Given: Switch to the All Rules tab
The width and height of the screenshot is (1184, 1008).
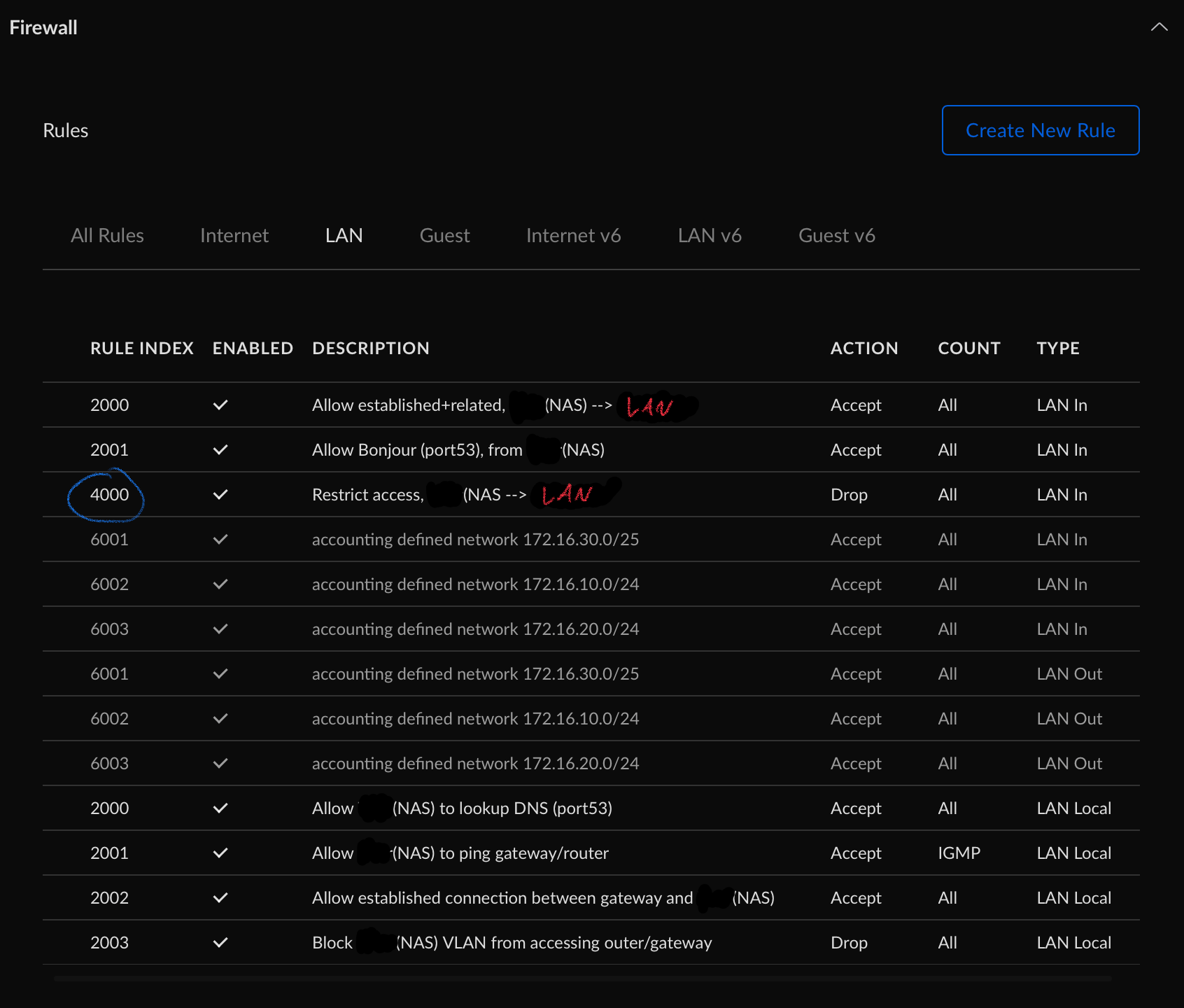Looking at the screenshot, I should 107,236.
